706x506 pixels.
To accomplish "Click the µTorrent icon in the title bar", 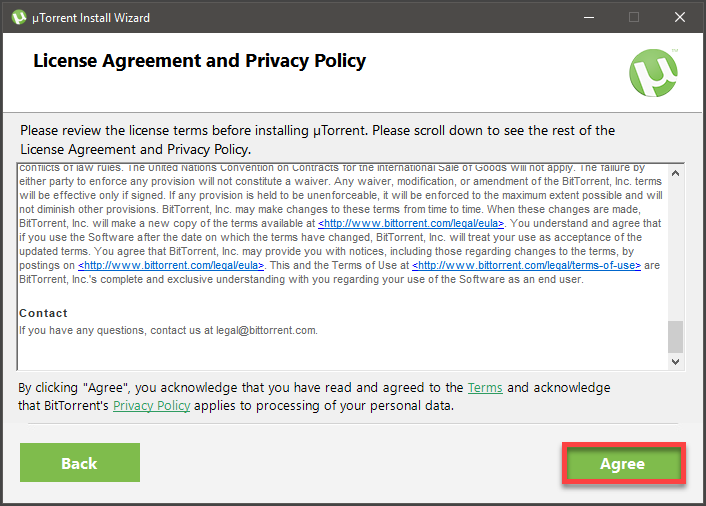I will (18, 17).
